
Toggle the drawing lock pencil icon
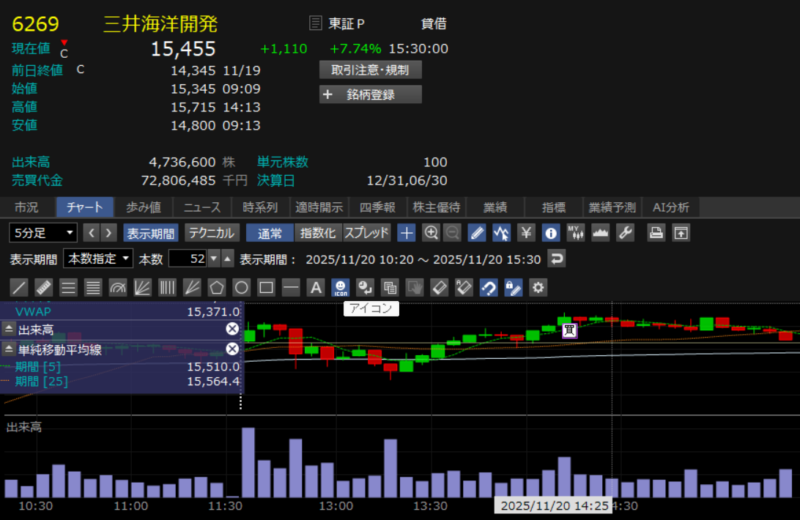pyautogui.click(x=513, y=288)
